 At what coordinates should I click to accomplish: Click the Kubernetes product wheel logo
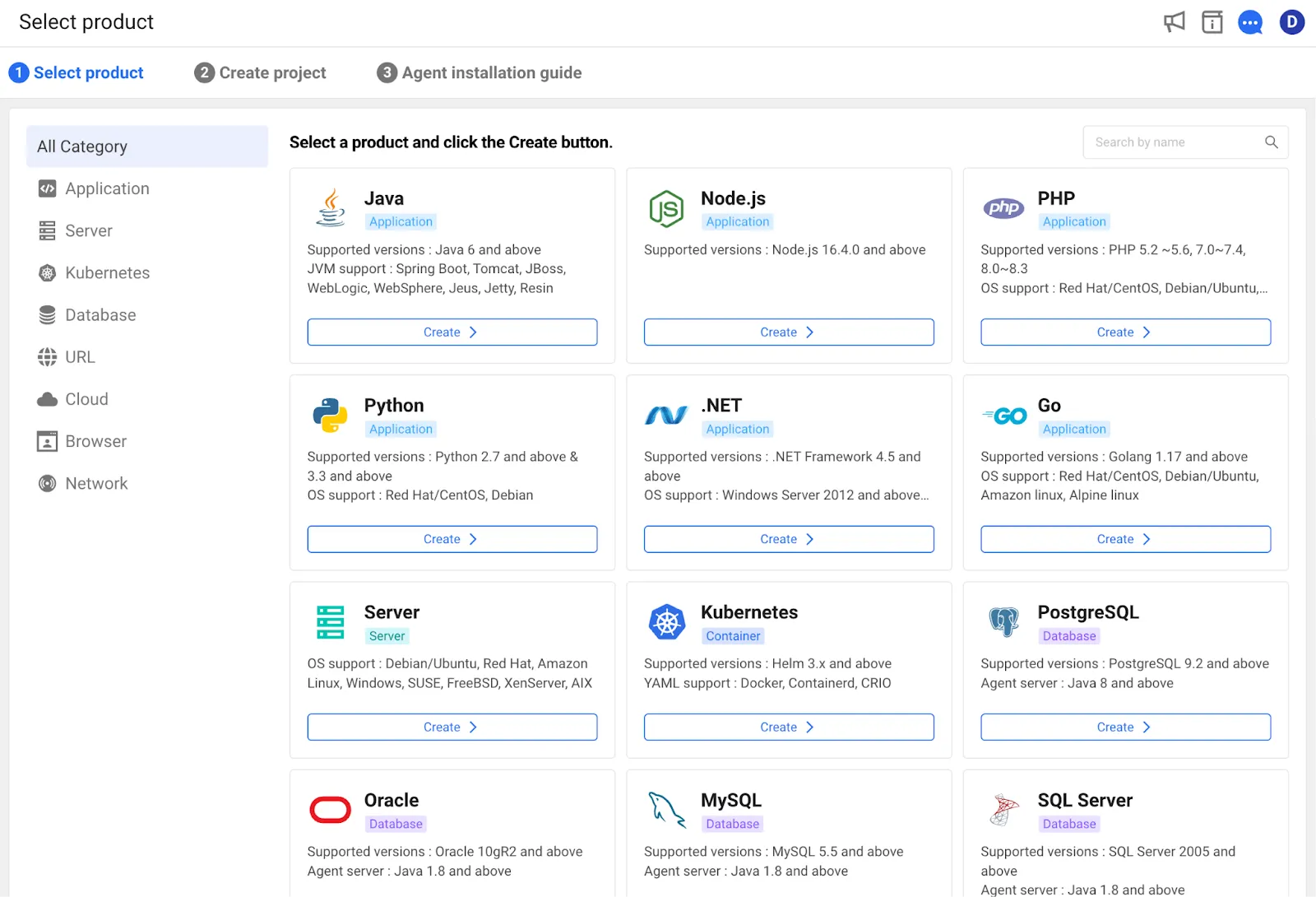pyautogui.click(x=667, y=622)
